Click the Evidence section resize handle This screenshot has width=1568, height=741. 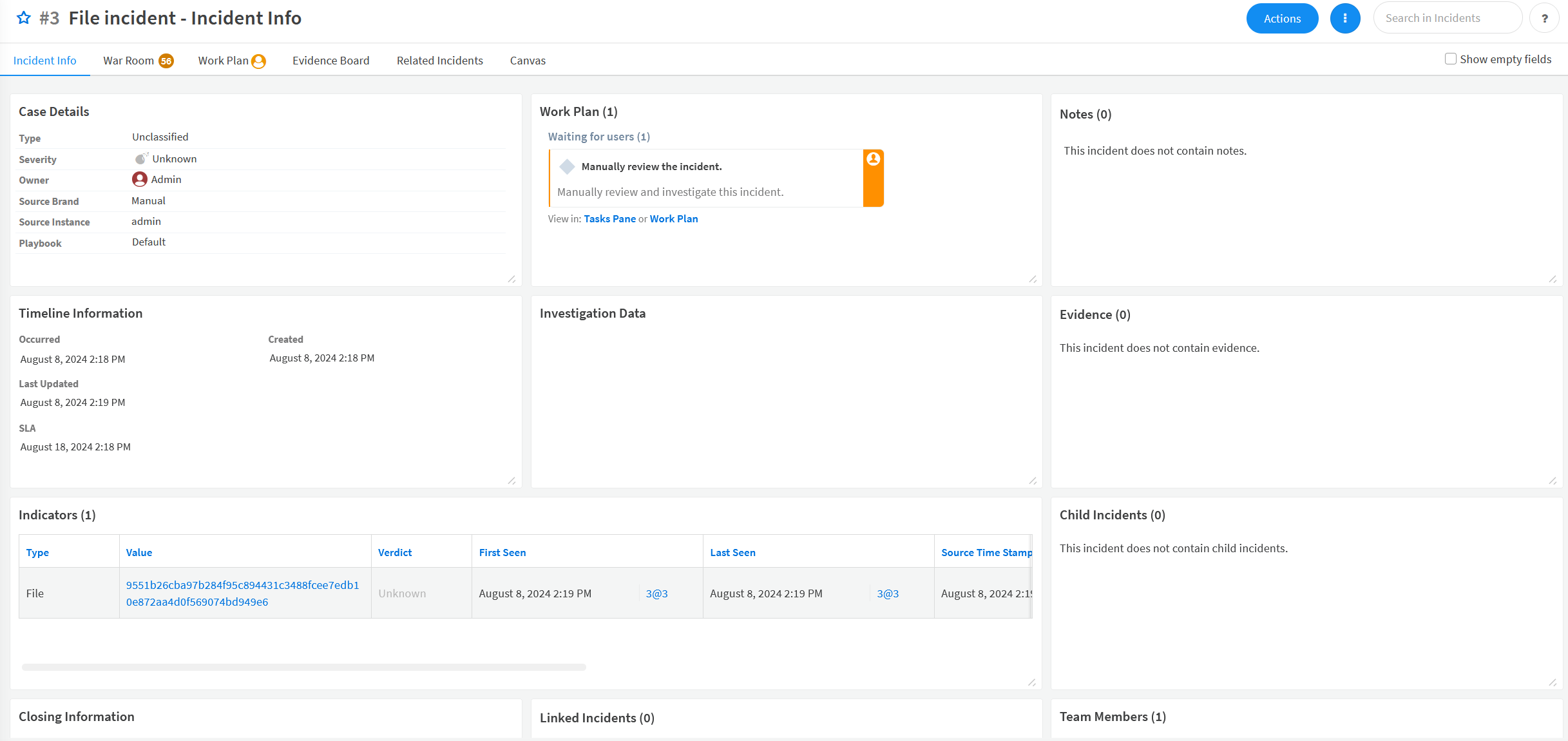(x=1553, y=481)
